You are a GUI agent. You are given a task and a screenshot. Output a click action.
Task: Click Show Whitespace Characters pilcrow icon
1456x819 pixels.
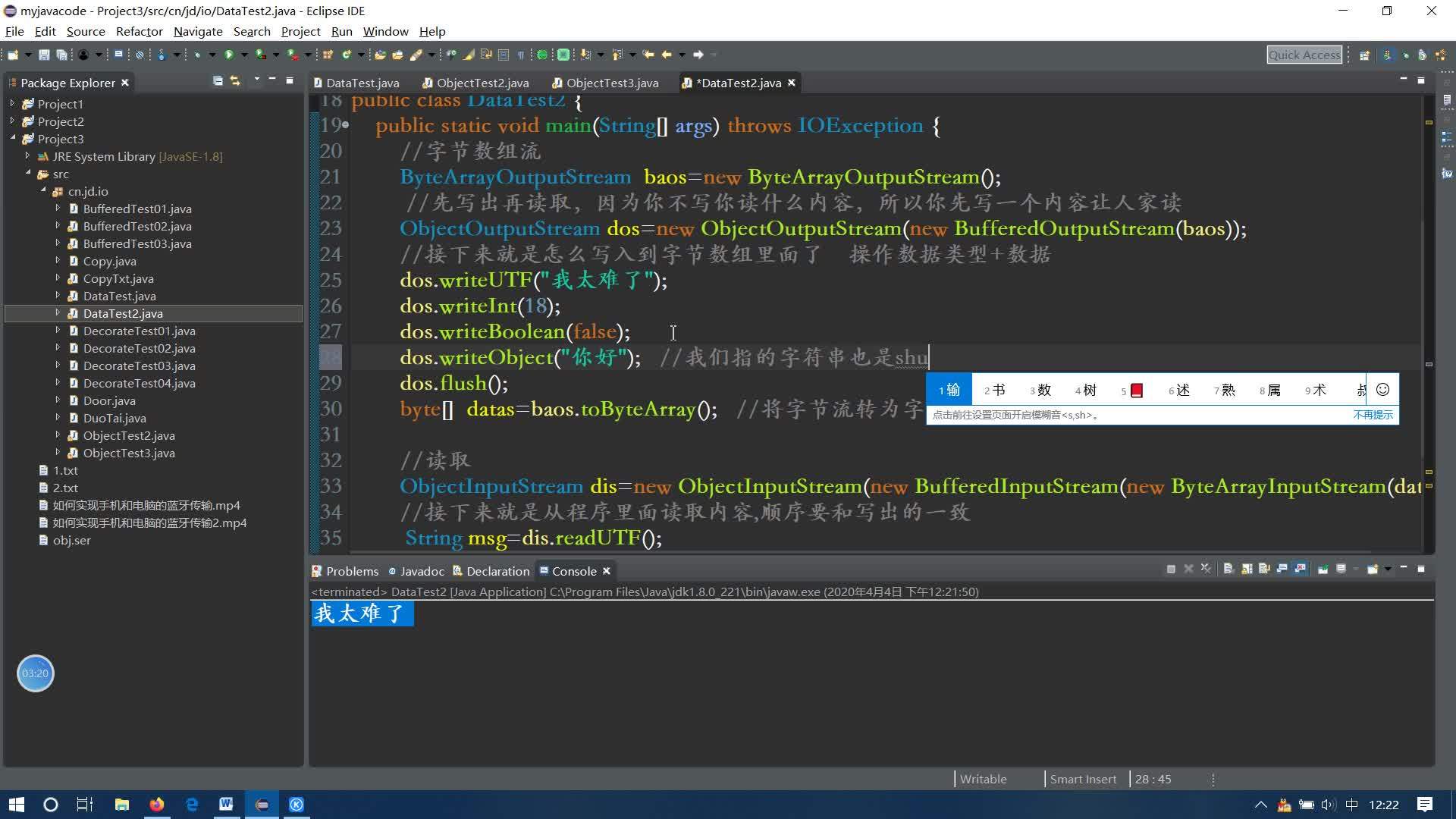click(521, 55)
